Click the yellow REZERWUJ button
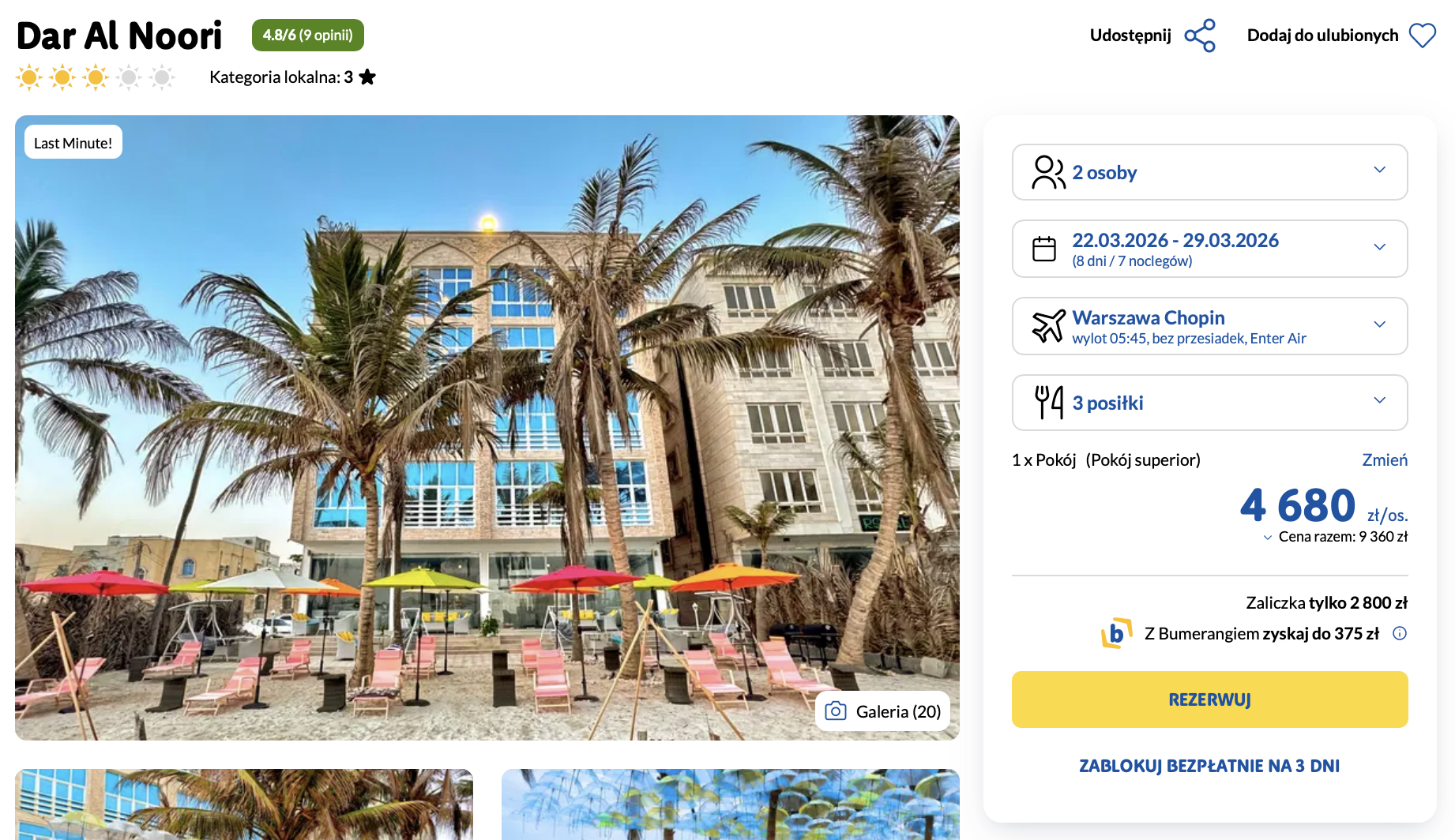The image size is (1455, 840). pos(1210,699)
